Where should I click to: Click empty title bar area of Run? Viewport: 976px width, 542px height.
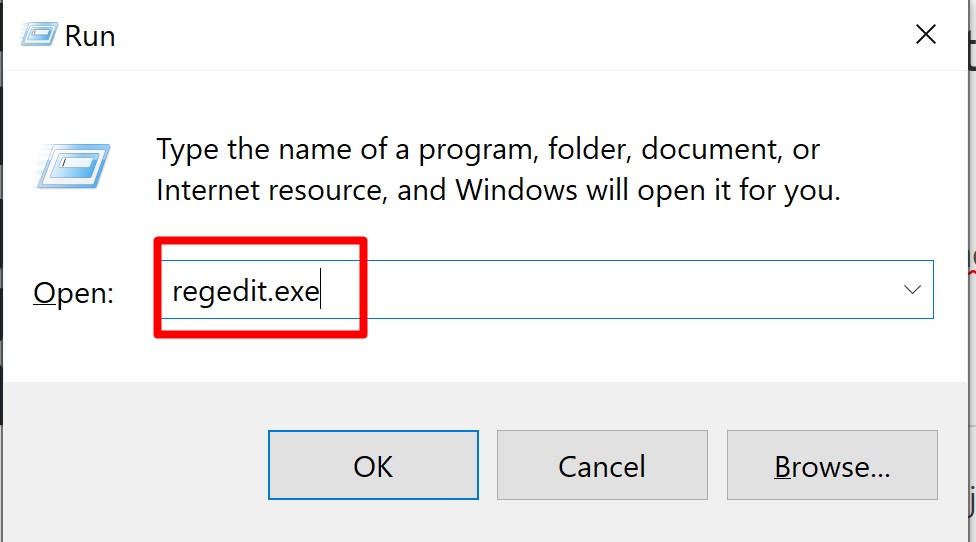tap(500, 35)
